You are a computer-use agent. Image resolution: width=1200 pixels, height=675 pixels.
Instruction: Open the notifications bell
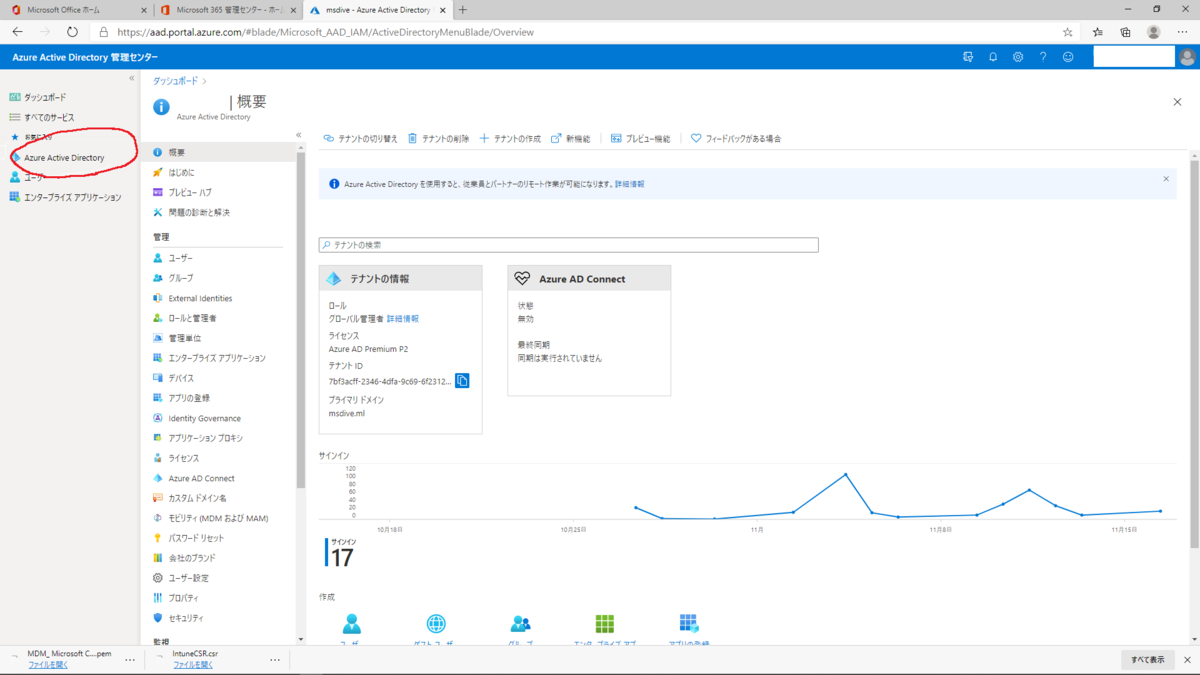(x=993, y=57)
